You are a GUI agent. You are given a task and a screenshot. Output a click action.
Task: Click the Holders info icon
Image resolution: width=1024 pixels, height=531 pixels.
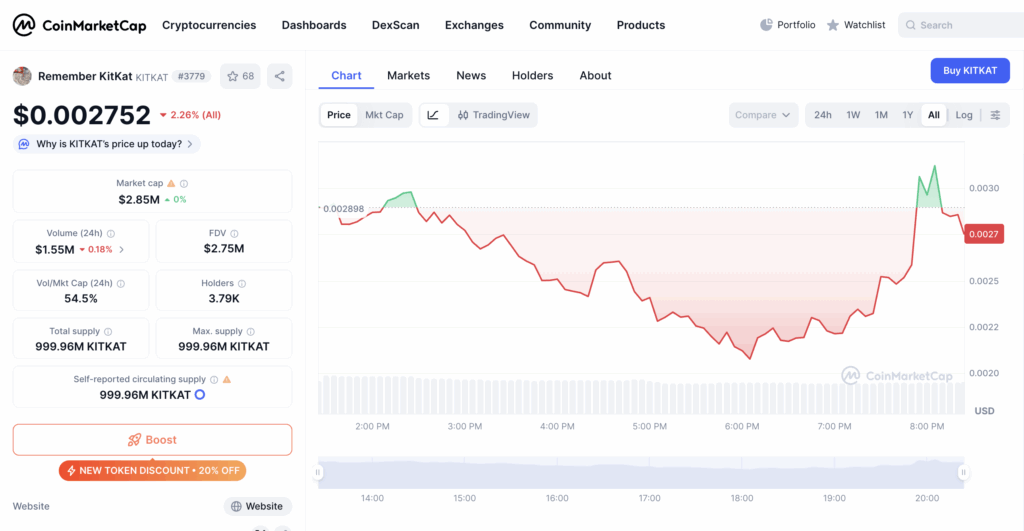[x=242, y=284]
